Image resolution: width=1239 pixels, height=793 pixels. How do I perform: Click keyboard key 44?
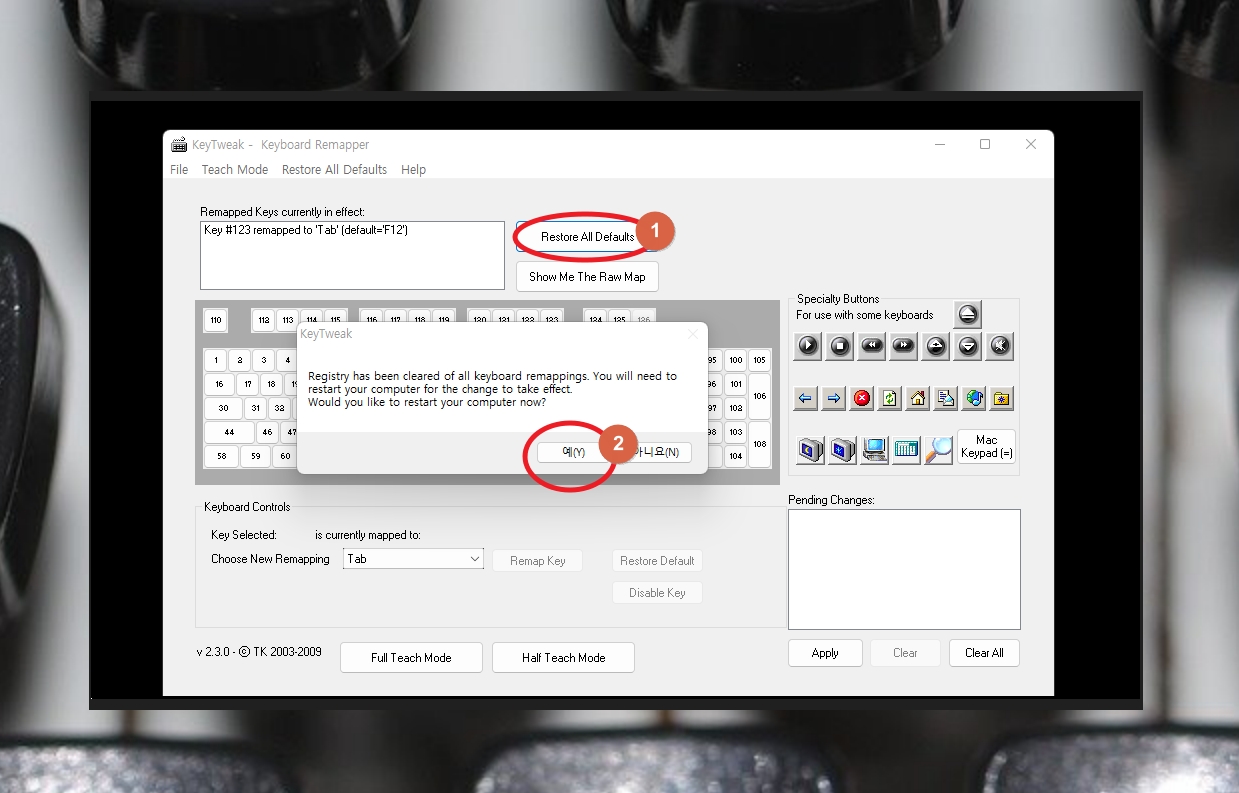229,432
